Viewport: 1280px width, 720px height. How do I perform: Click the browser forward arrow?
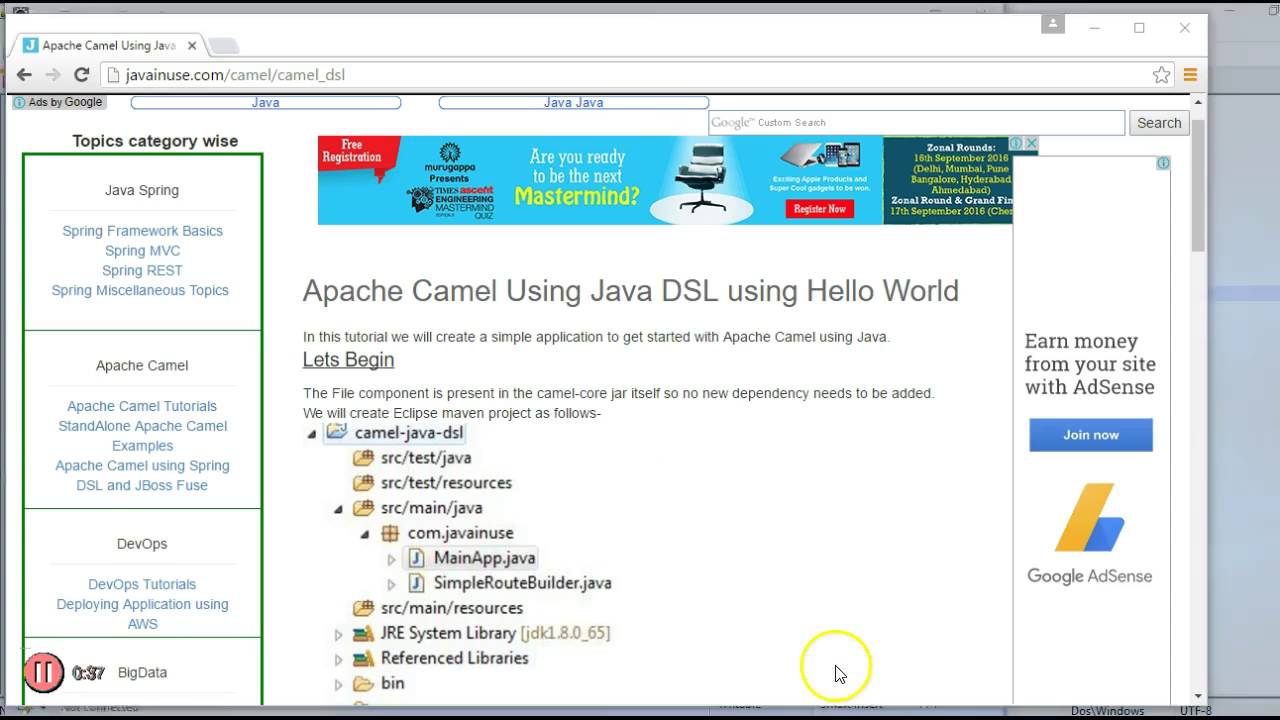tap(53, 75)
